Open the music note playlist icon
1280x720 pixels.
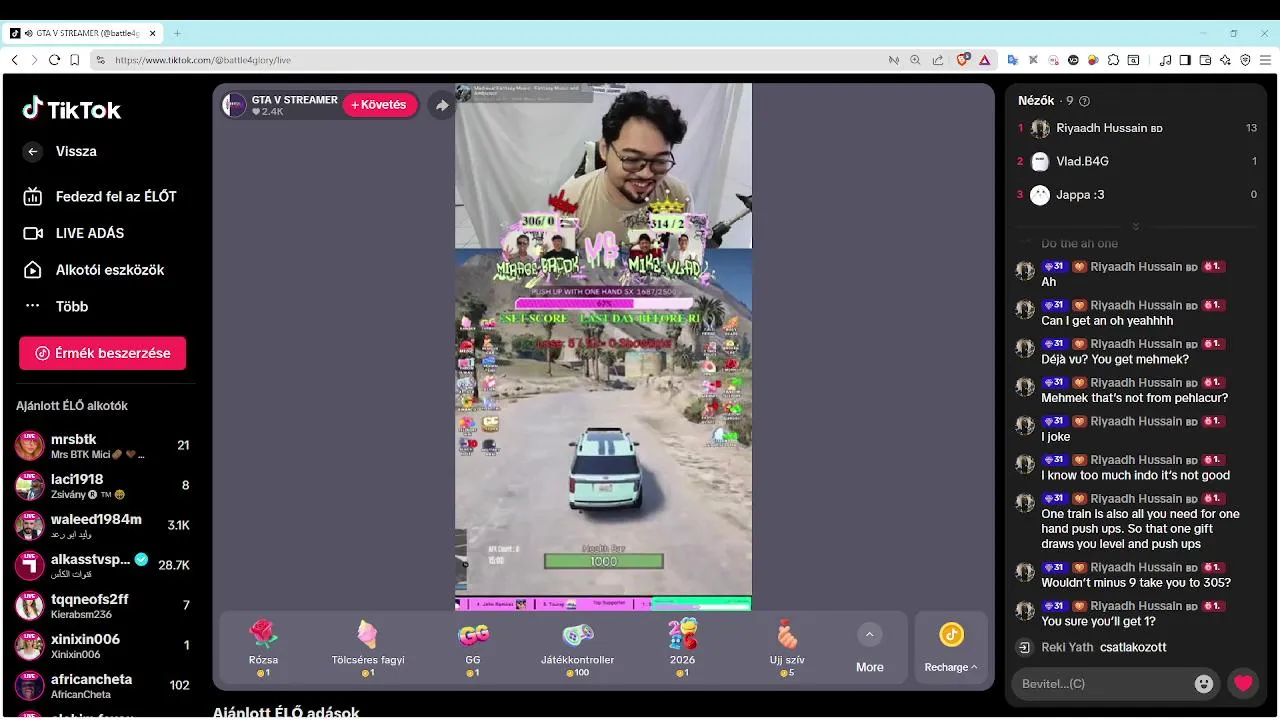tap(1165, 60)
